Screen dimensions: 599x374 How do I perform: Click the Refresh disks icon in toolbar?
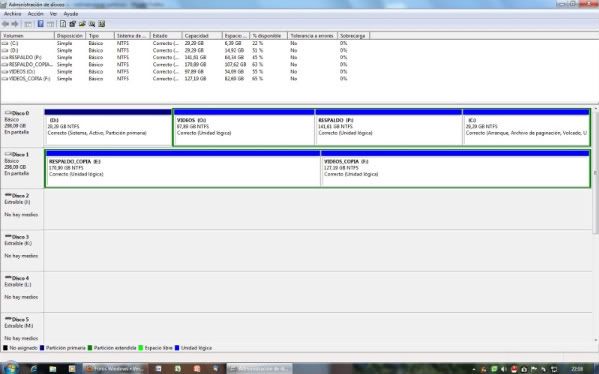72,24
